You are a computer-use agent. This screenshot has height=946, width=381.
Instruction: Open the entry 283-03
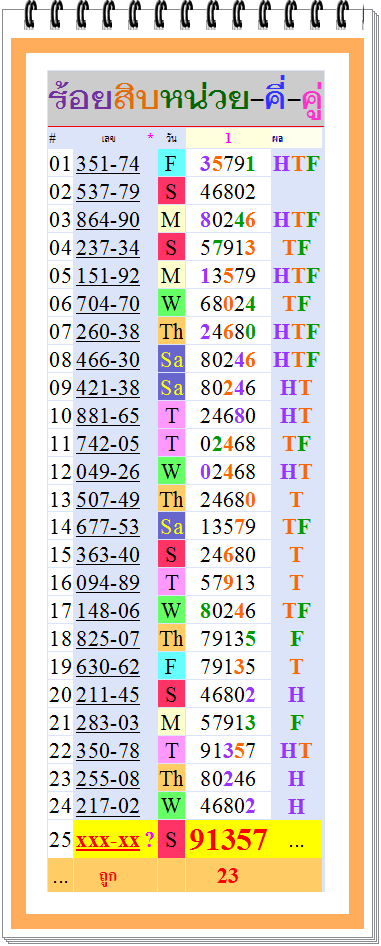tap(108, 722)
